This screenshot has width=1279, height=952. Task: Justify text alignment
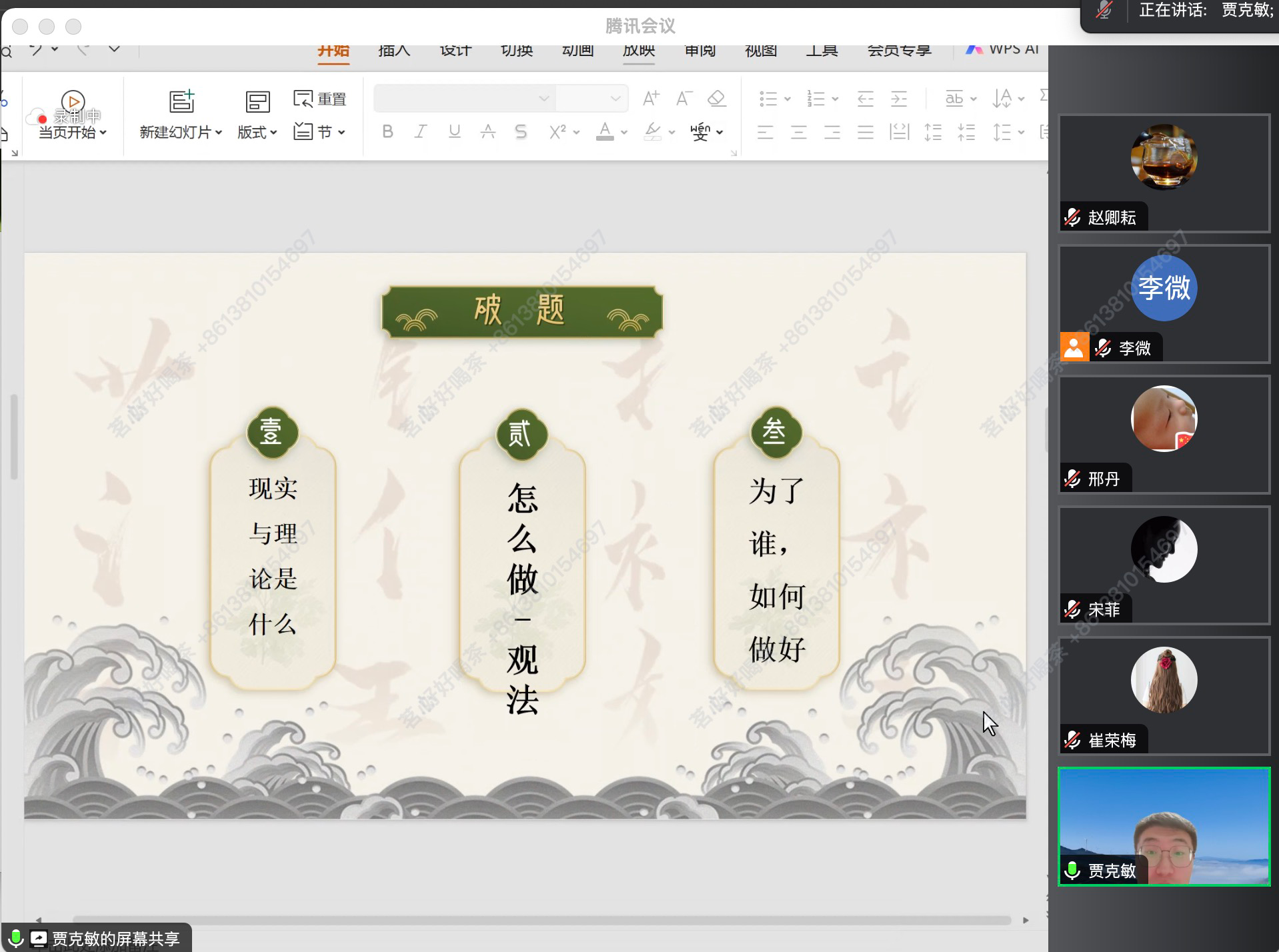pos(866,132)
